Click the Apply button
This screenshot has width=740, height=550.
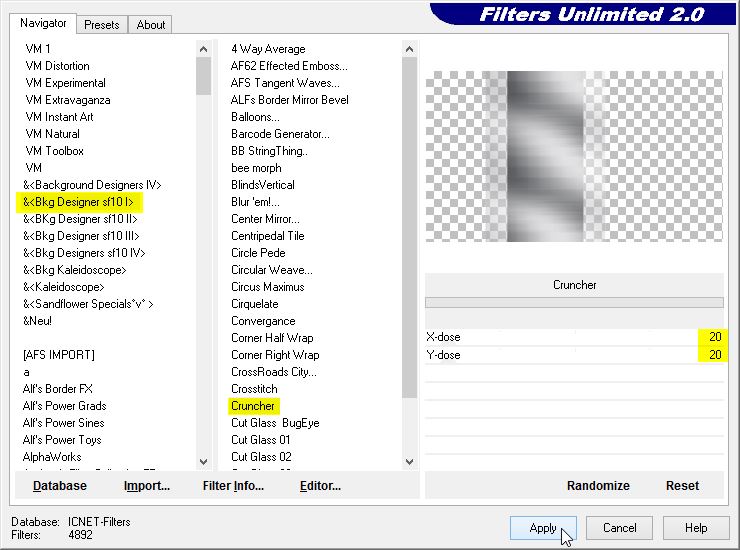543,528
